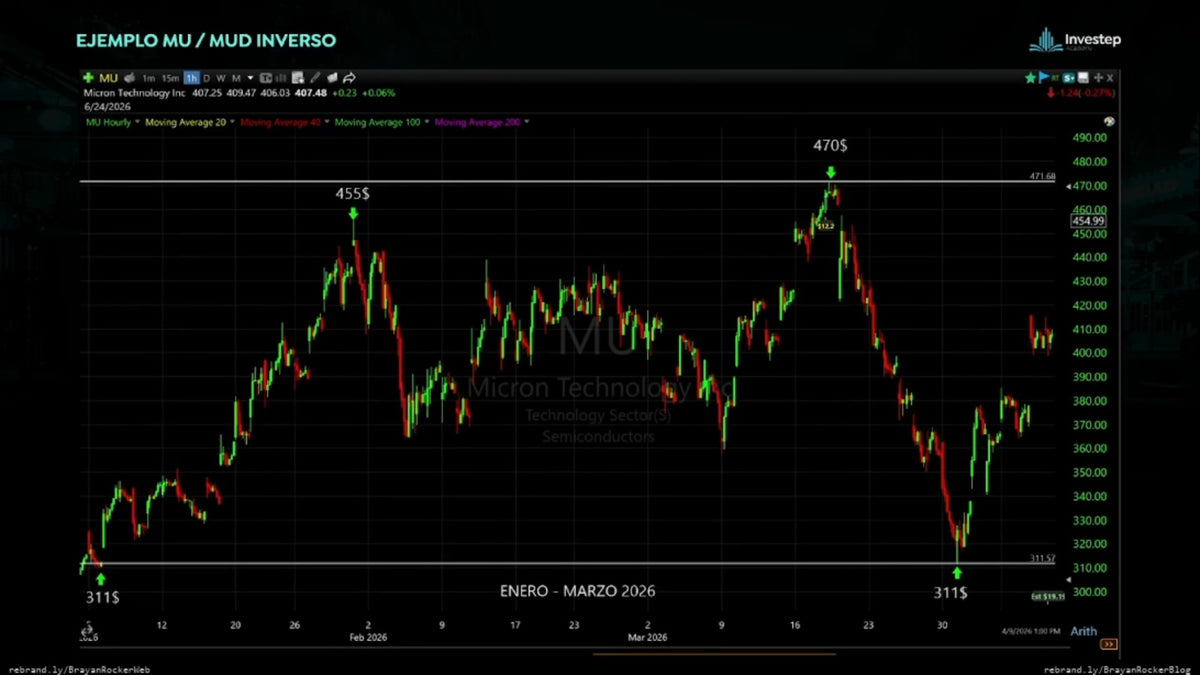Select the W weekly timeframe
Image resolution: width=1200 pixels, height=675 pixels.
point(221,78)
